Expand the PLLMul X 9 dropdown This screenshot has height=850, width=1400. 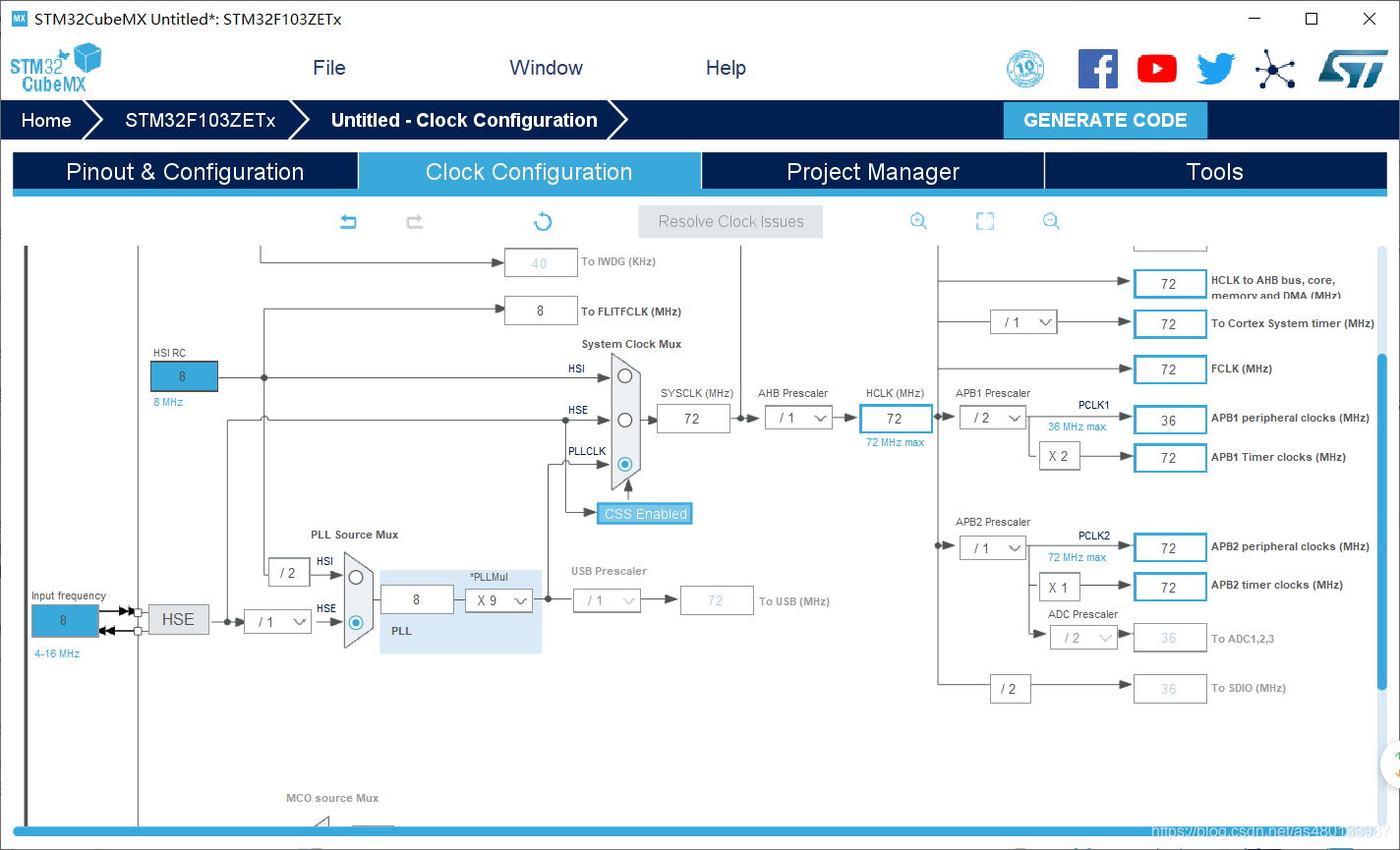498,600
